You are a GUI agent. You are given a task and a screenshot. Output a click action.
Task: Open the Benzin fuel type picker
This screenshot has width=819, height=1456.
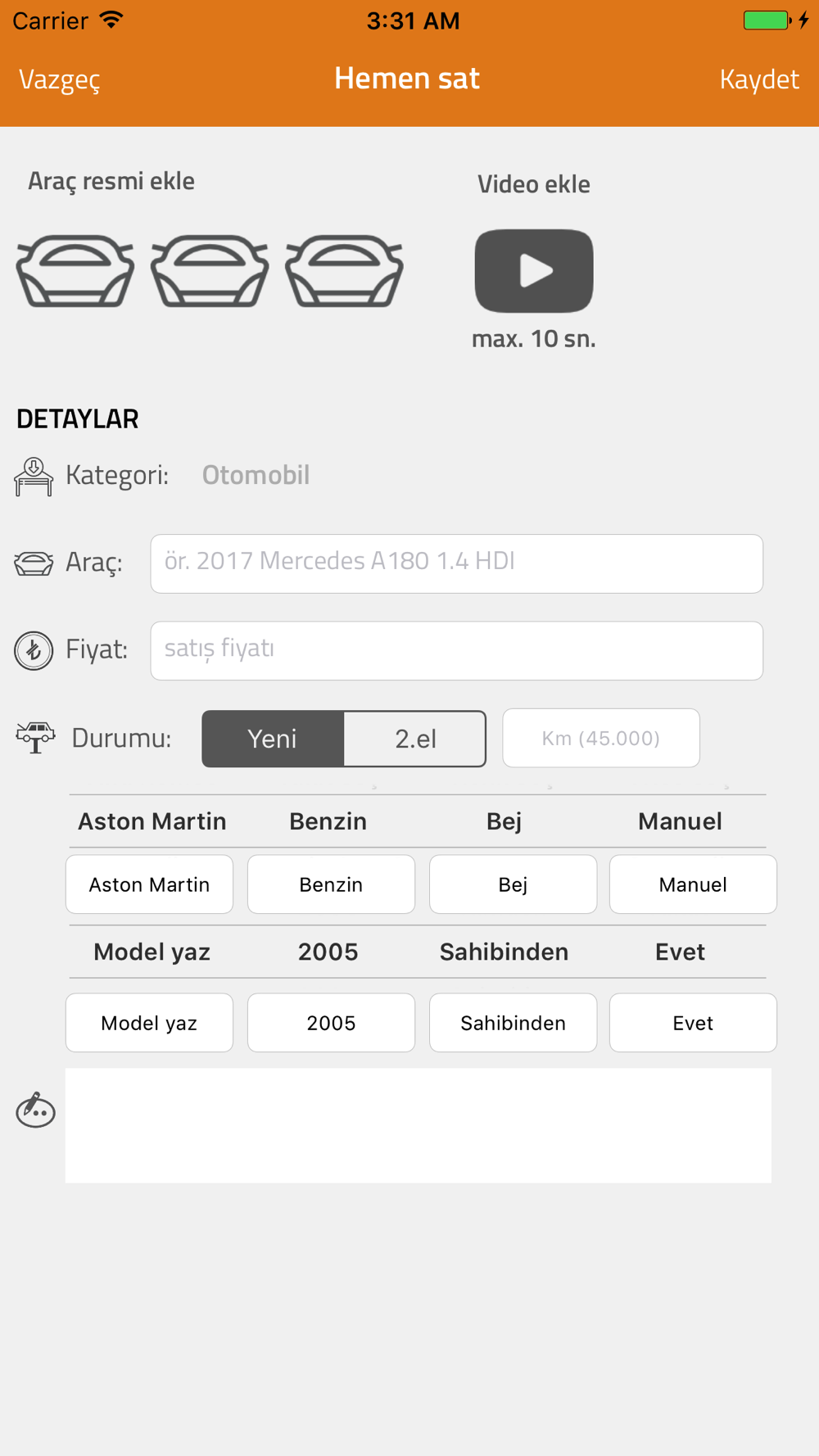[x=331, y=884]
